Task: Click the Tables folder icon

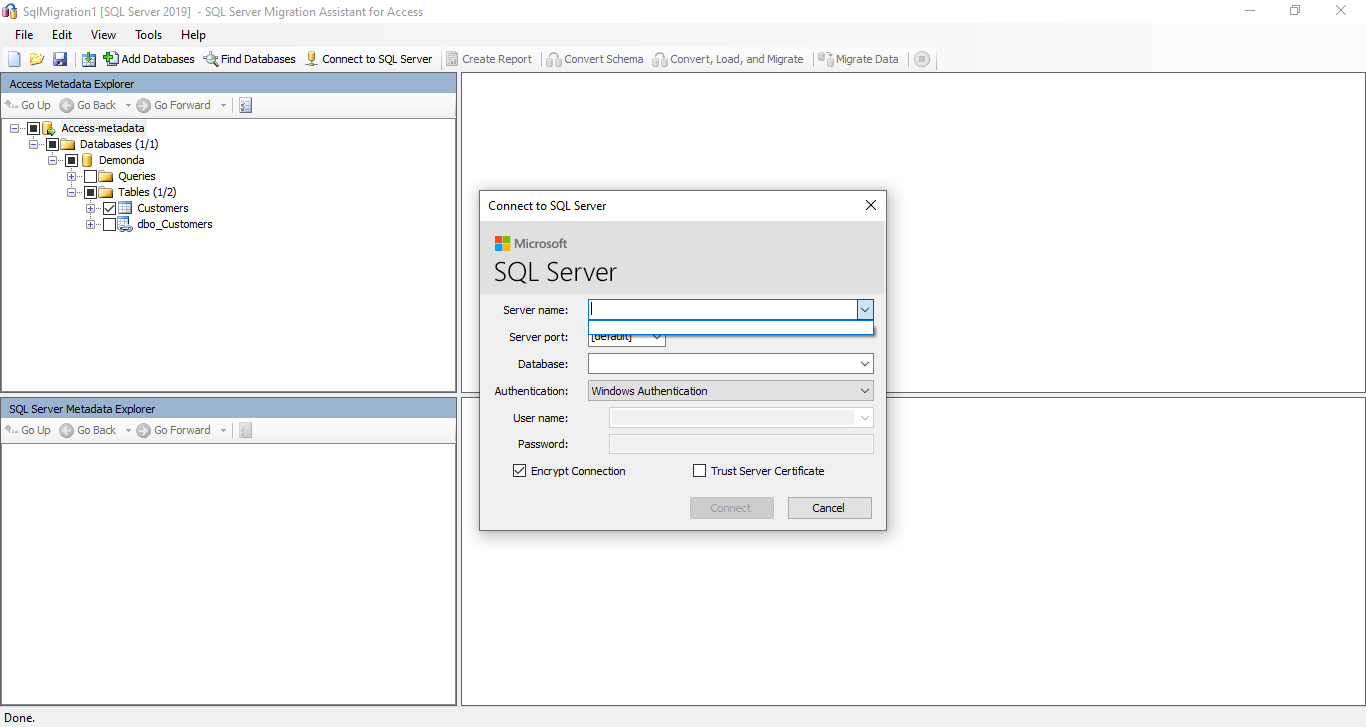Action: (x=106, y=192)
